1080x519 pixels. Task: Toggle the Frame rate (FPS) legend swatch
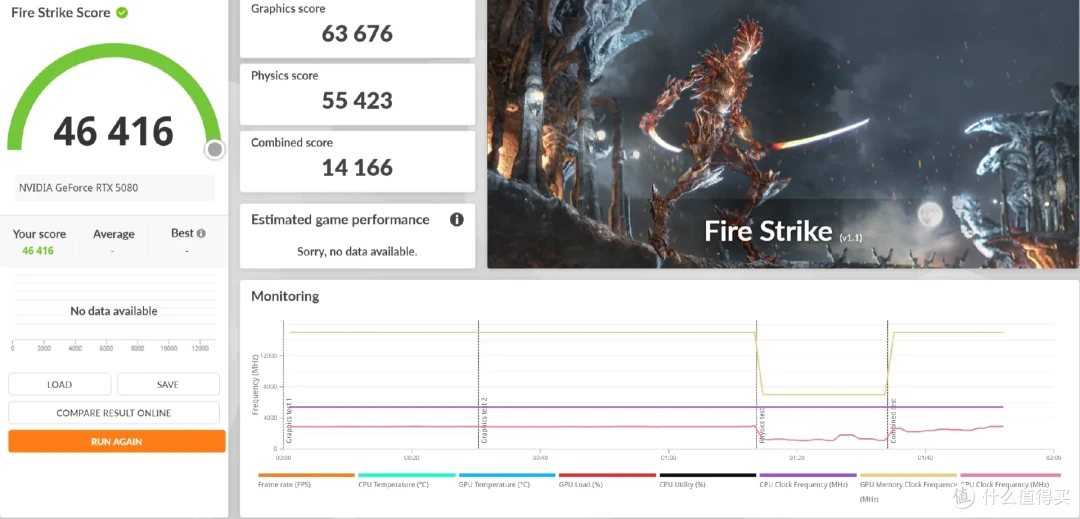pos(307,475)
